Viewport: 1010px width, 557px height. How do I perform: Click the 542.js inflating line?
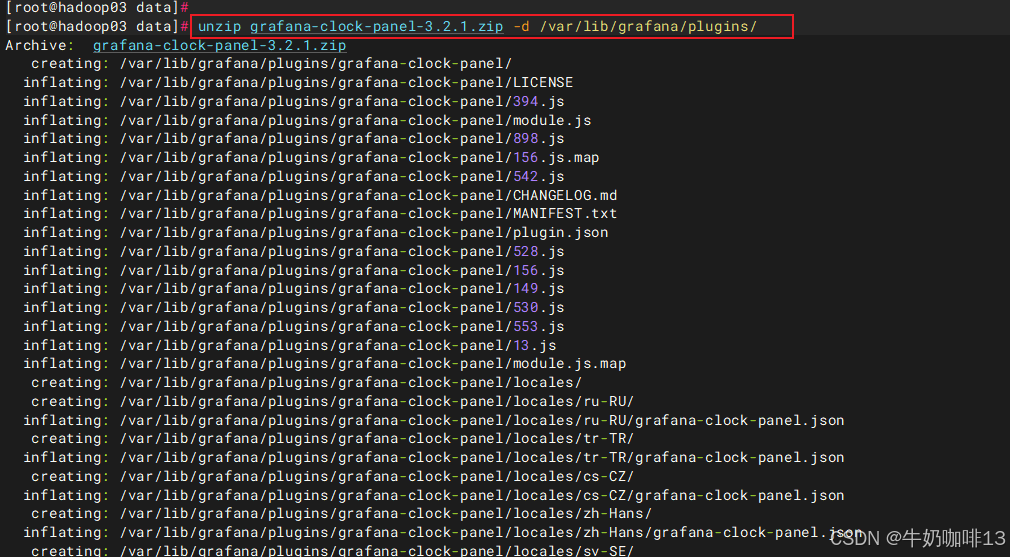pyautogui.click(x=294, y=176)
